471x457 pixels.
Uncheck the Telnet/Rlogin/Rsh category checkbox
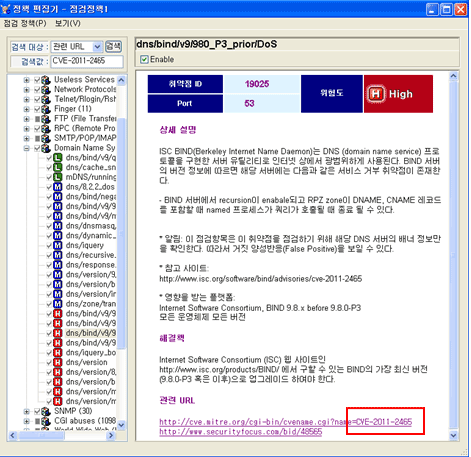[x=37, y=99]
